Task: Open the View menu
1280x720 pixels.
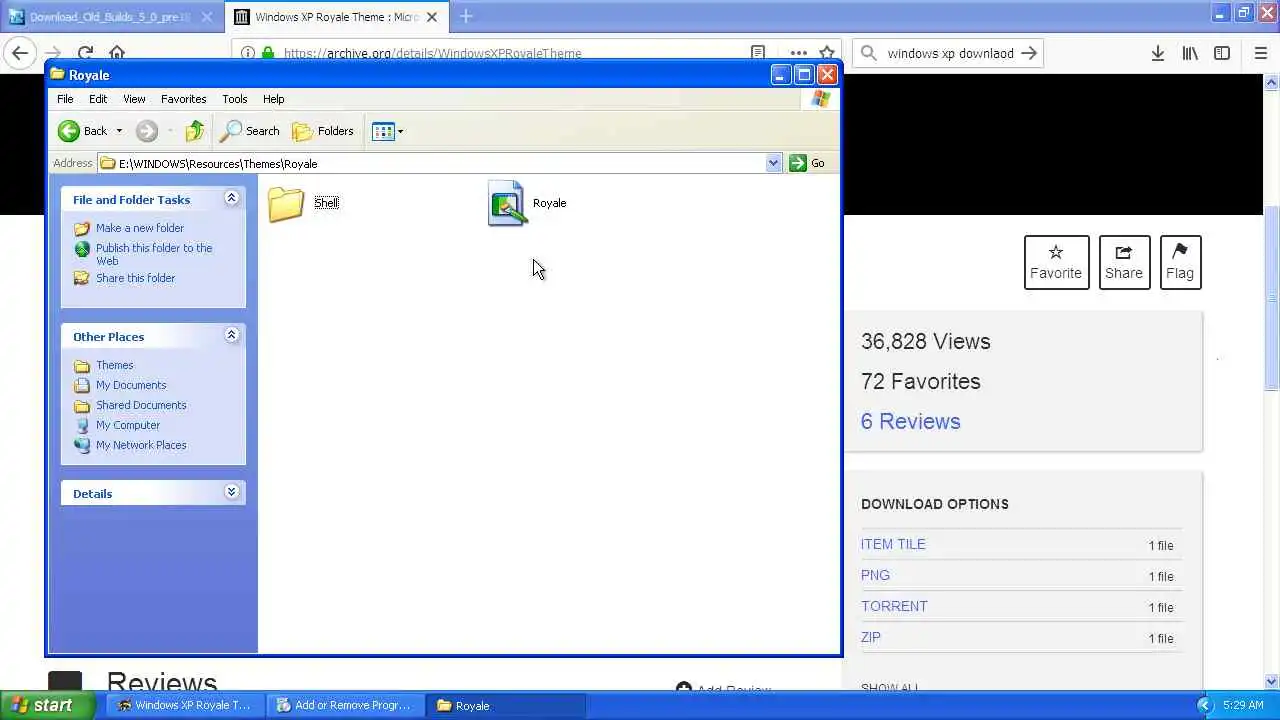Action: click(134, 99)
